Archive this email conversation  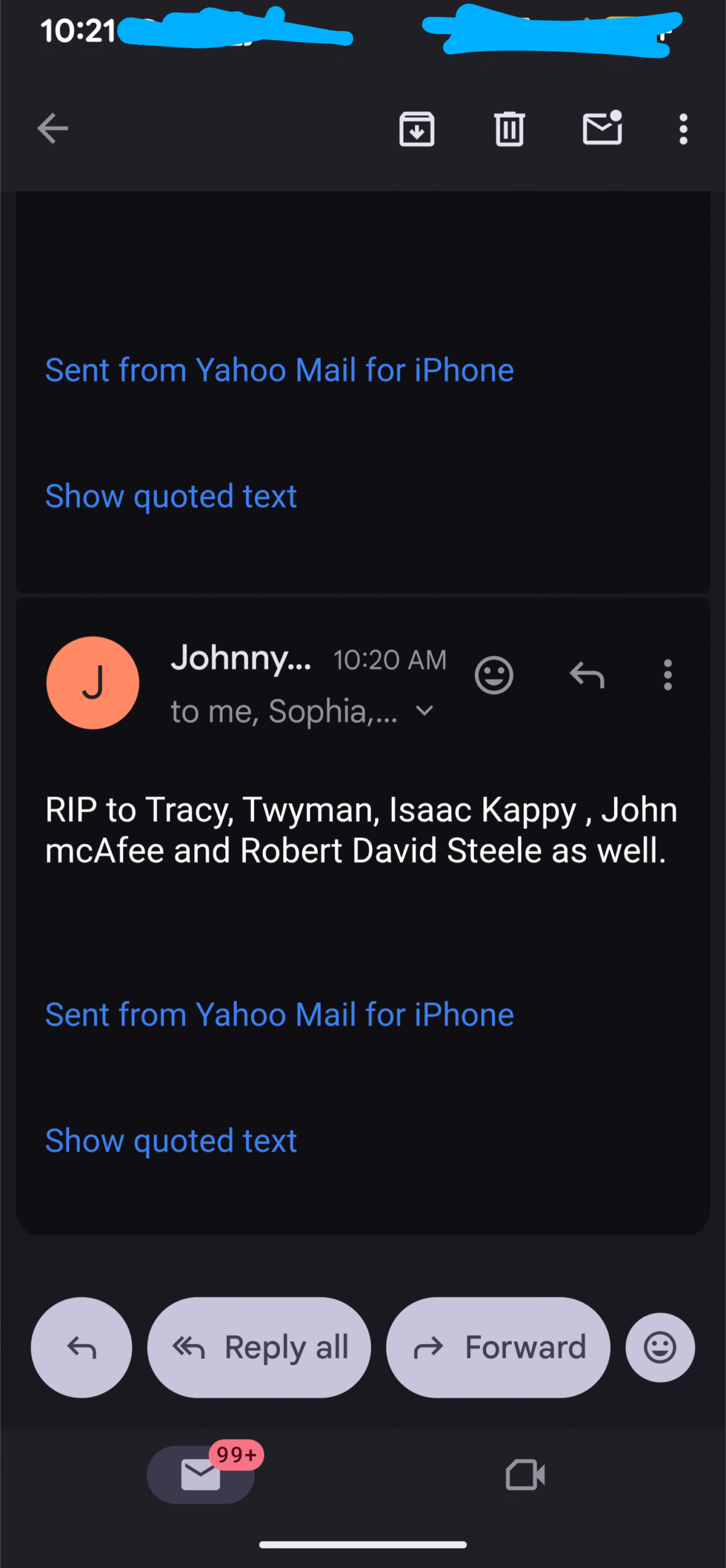pyautogui.click(x=417, y=129)
